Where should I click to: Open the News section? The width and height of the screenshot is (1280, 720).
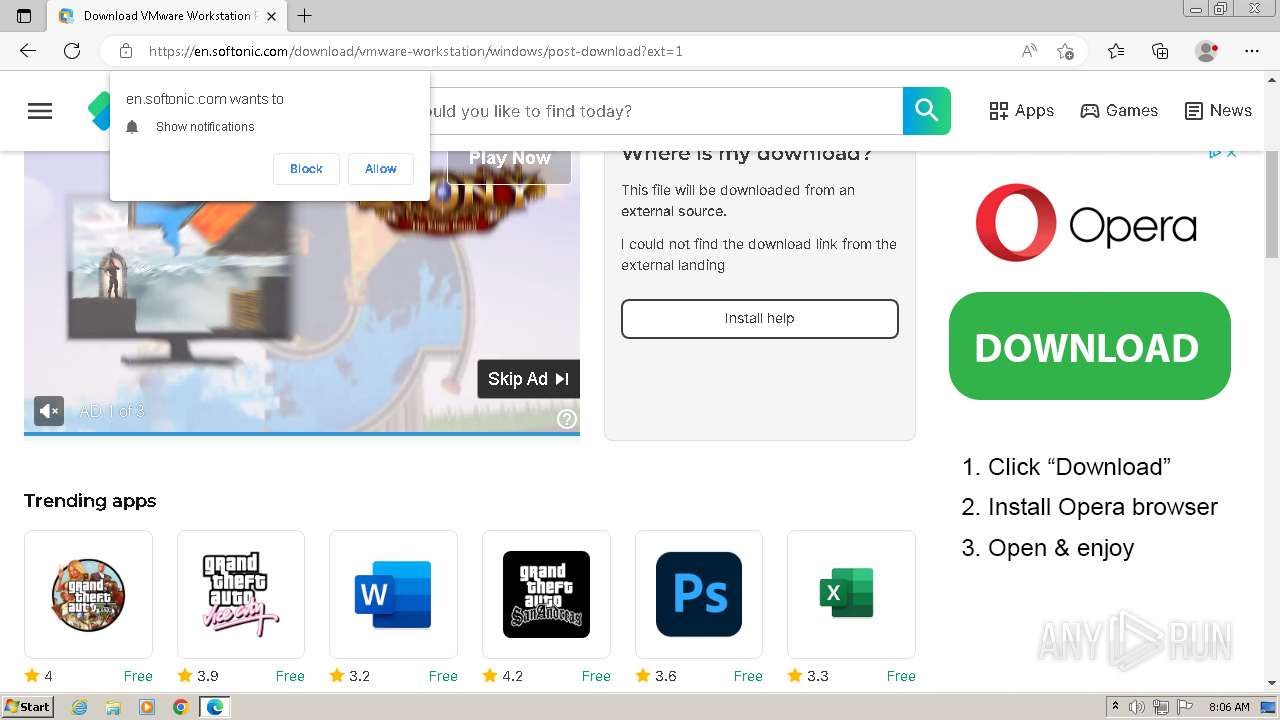pyautogui.click(x=1218, y=111)
